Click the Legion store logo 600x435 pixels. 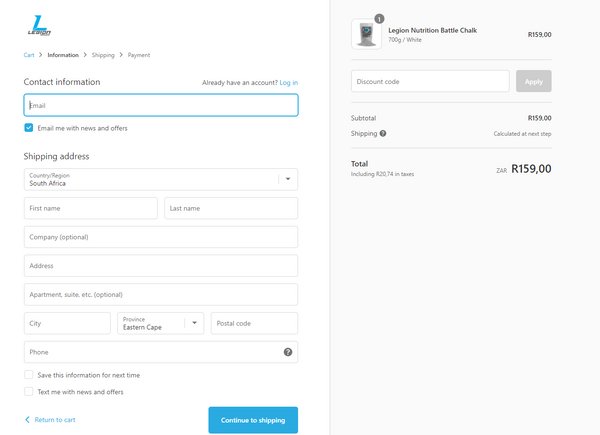pos(38,25)
